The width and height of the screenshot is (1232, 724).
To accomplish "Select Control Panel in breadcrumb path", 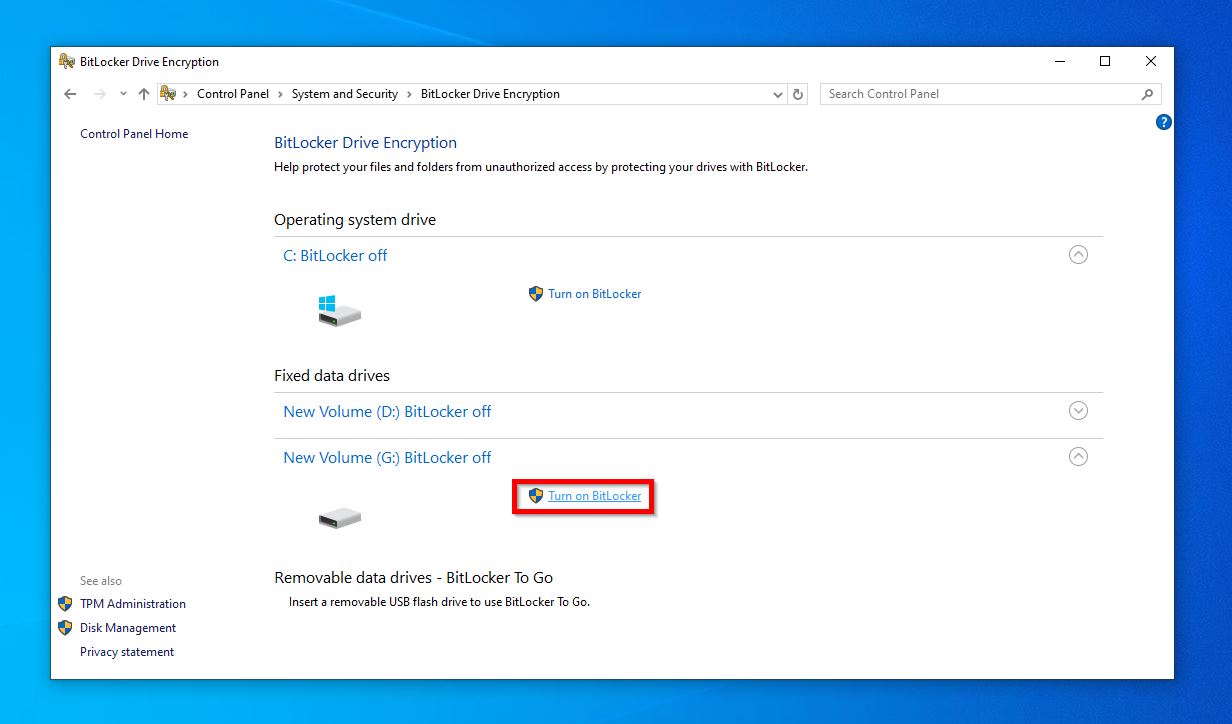I will click(233, 94).
